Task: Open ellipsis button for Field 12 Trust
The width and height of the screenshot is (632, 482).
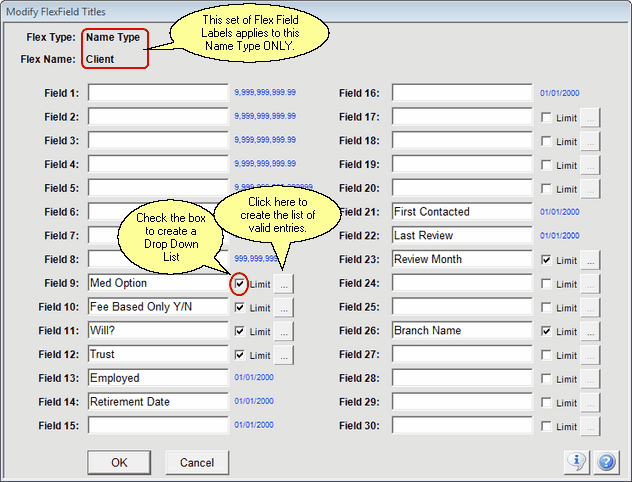Action: click(x=284, y=355)
